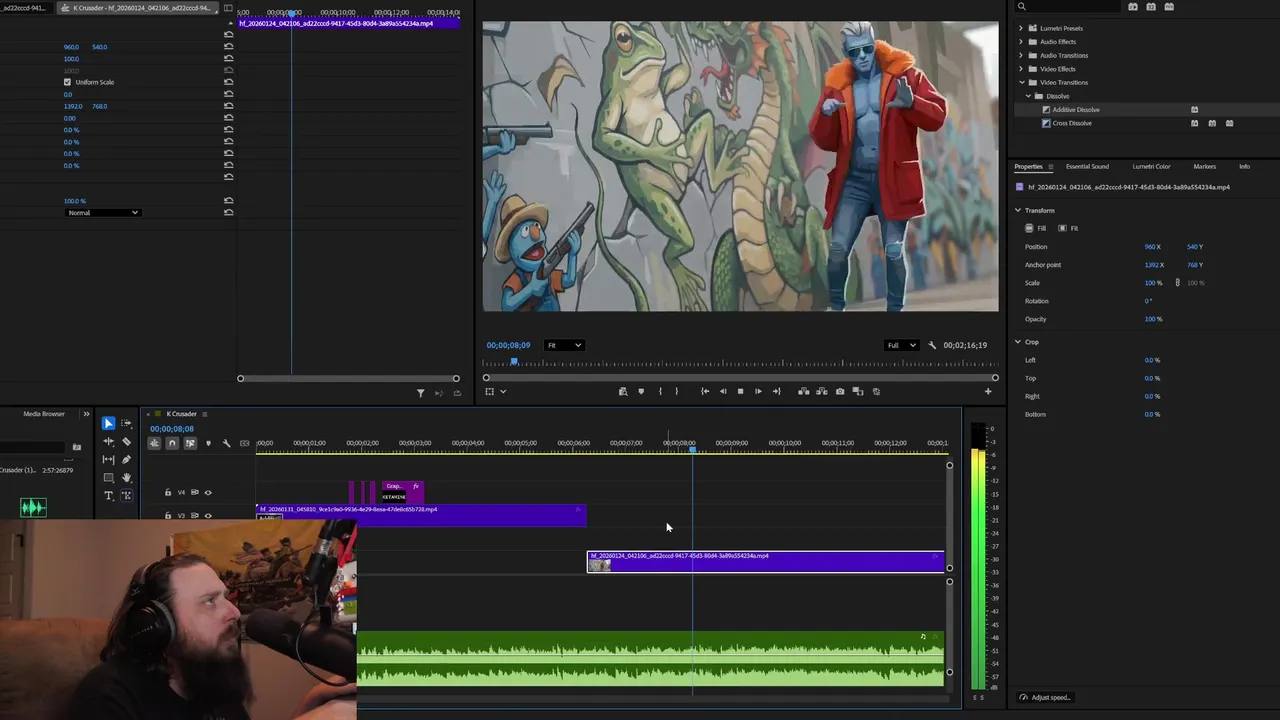Open the Info tab
The width and height of the screenshot is (1280, 720).
pyautogui.click(x=1244, y=166)
